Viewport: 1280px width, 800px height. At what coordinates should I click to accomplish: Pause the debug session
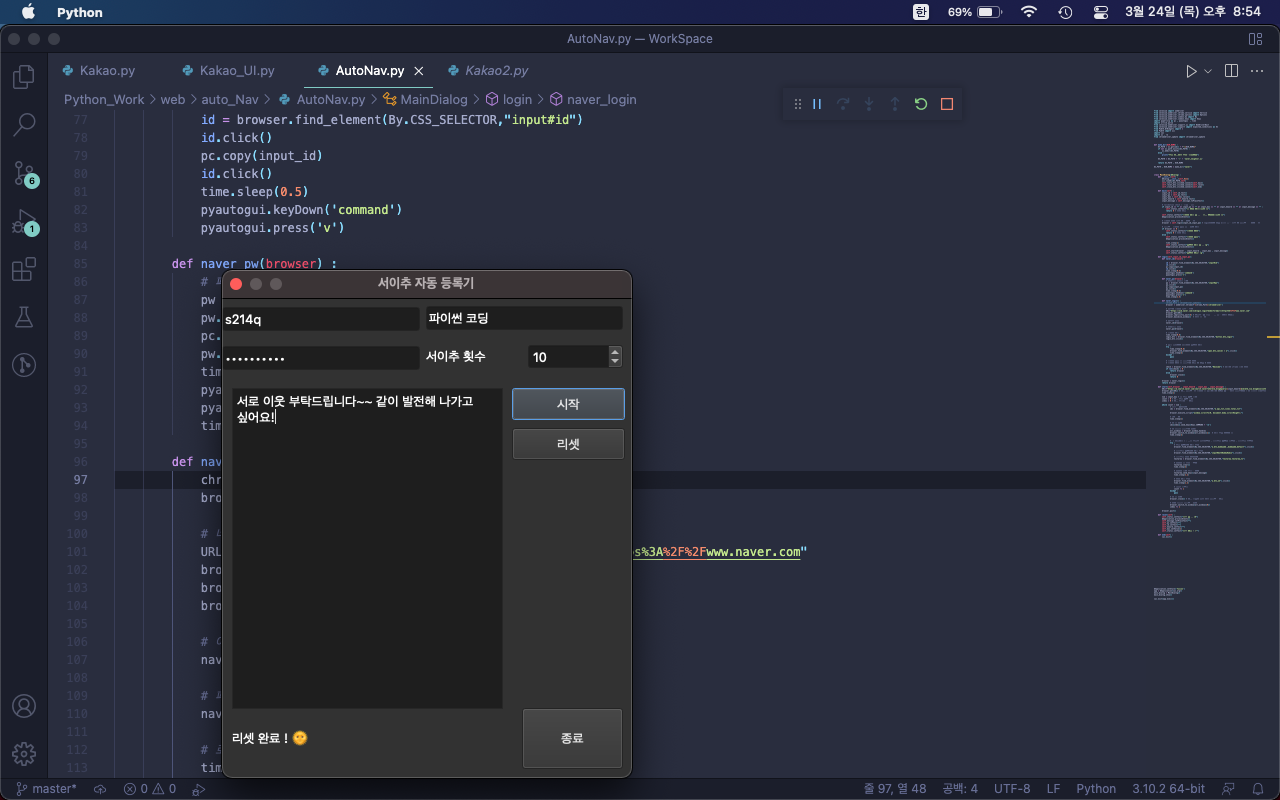click(817, 104)
